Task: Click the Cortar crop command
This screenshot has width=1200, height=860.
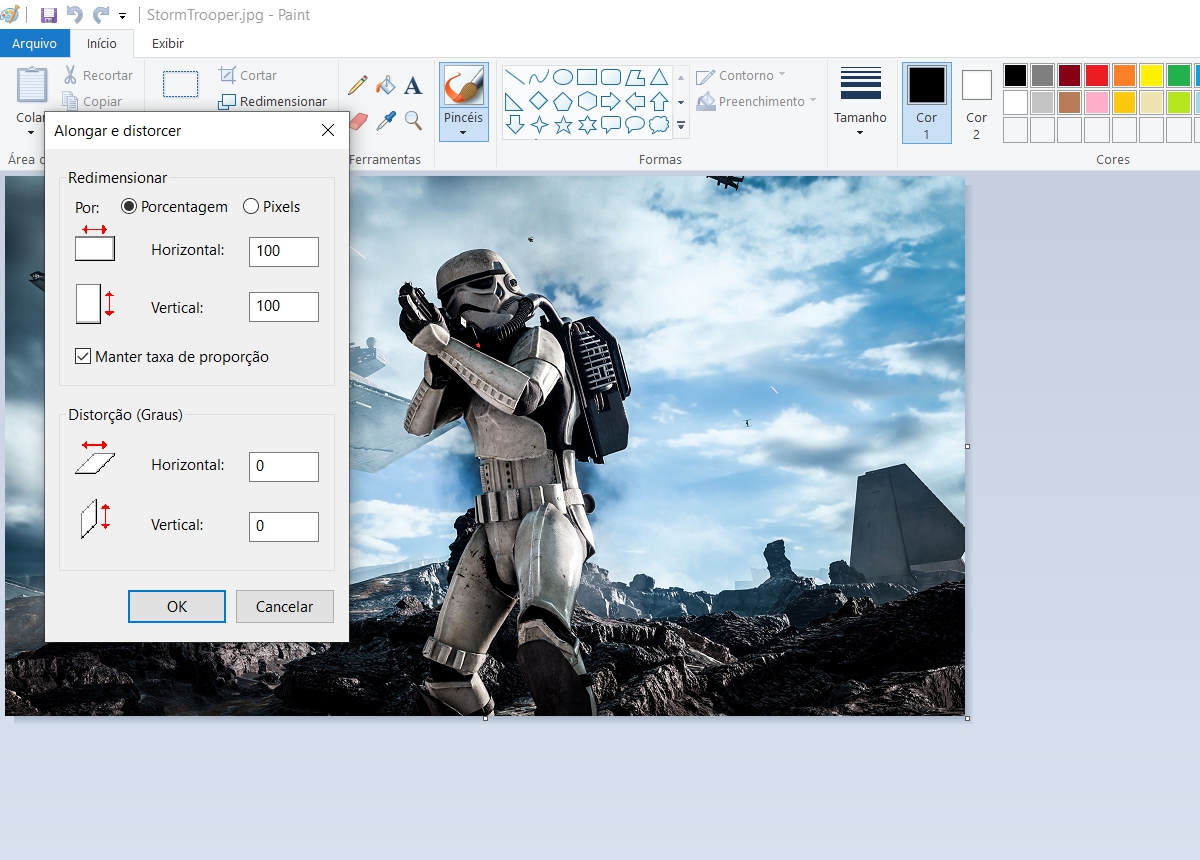Action: point(247,75)
